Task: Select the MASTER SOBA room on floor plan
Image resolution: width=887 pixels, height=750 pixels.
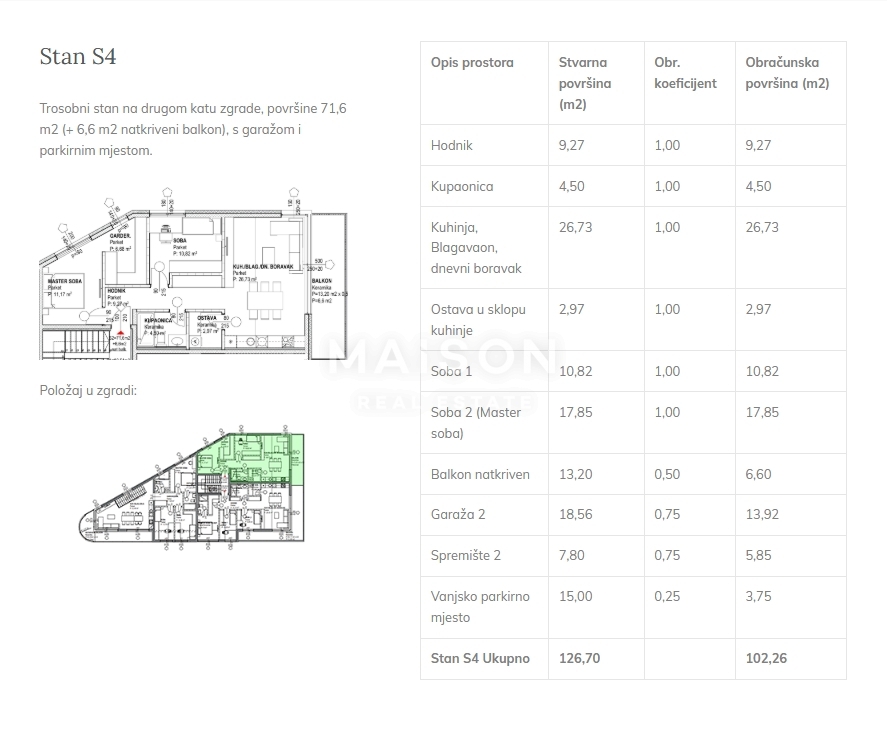Action: click(65, 283)
